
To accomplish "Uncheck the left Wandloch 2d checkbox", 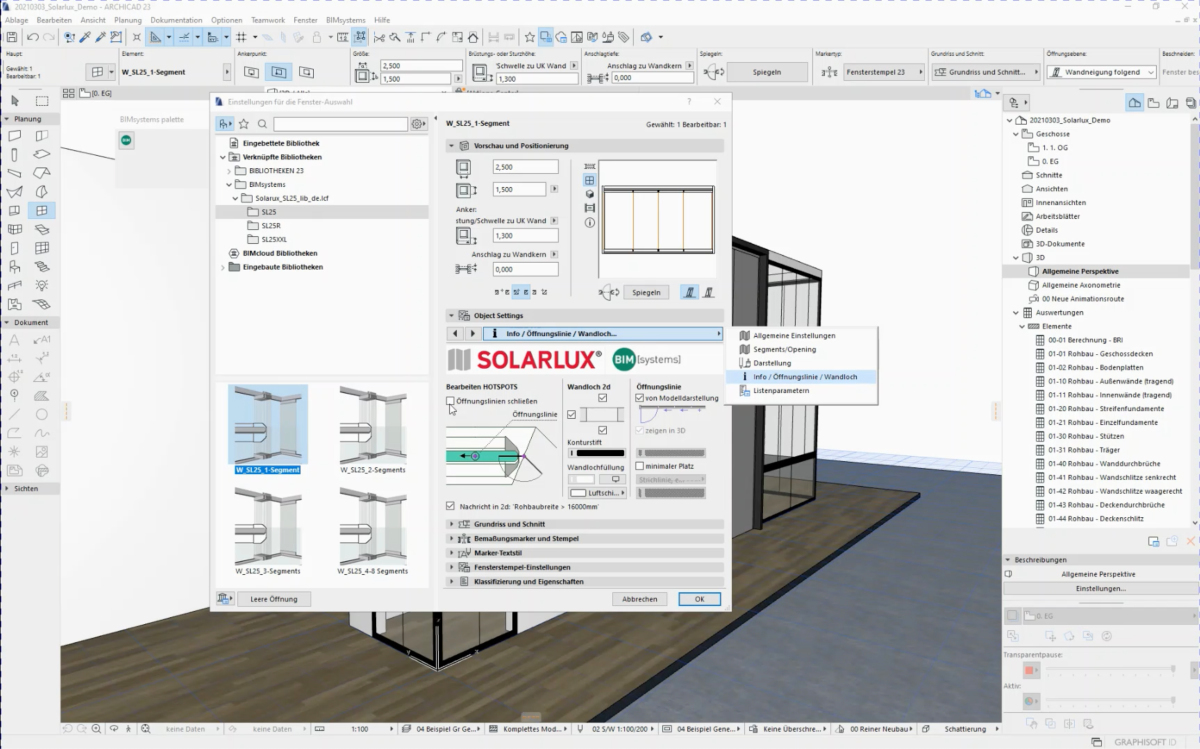I will click(572, 414).
